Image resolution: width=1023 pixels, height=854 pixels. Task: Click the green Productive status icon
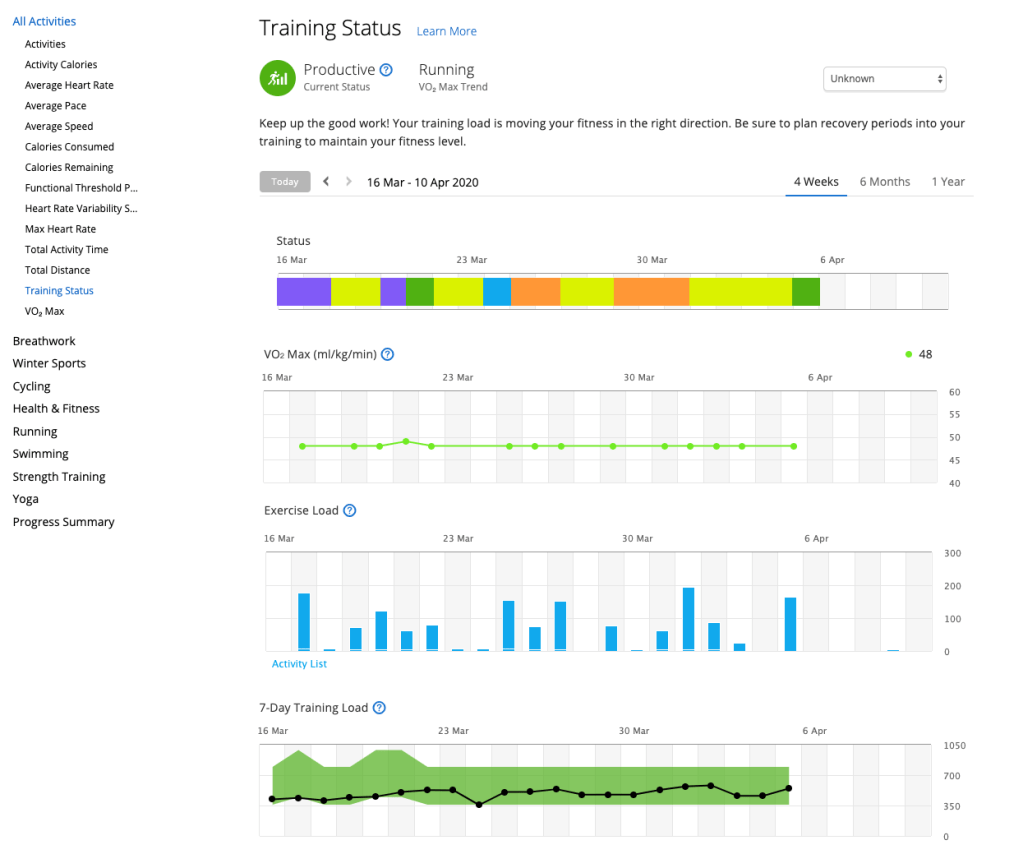pyautogui.click(x=277, y=78)
